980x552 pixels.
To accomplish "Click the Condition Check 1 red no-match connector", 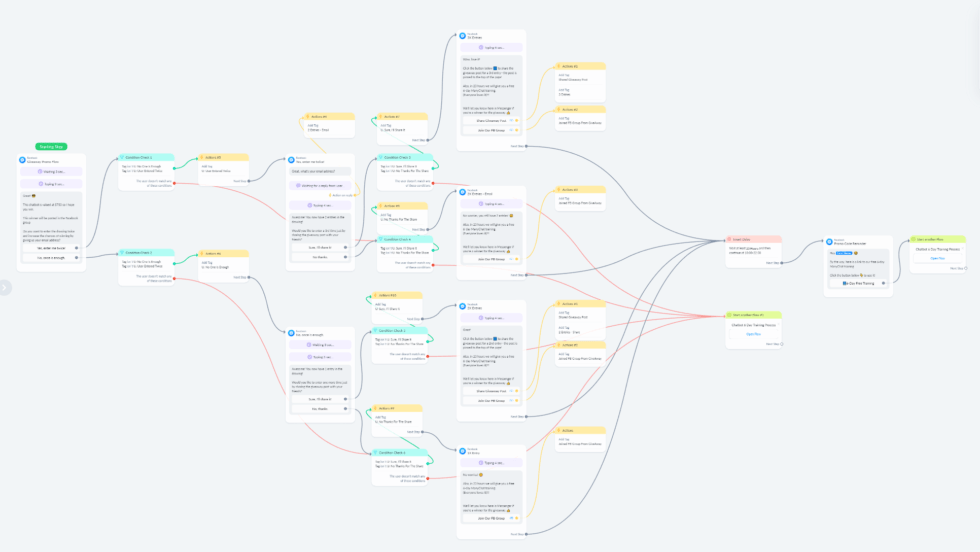I will tap(174, 183).
